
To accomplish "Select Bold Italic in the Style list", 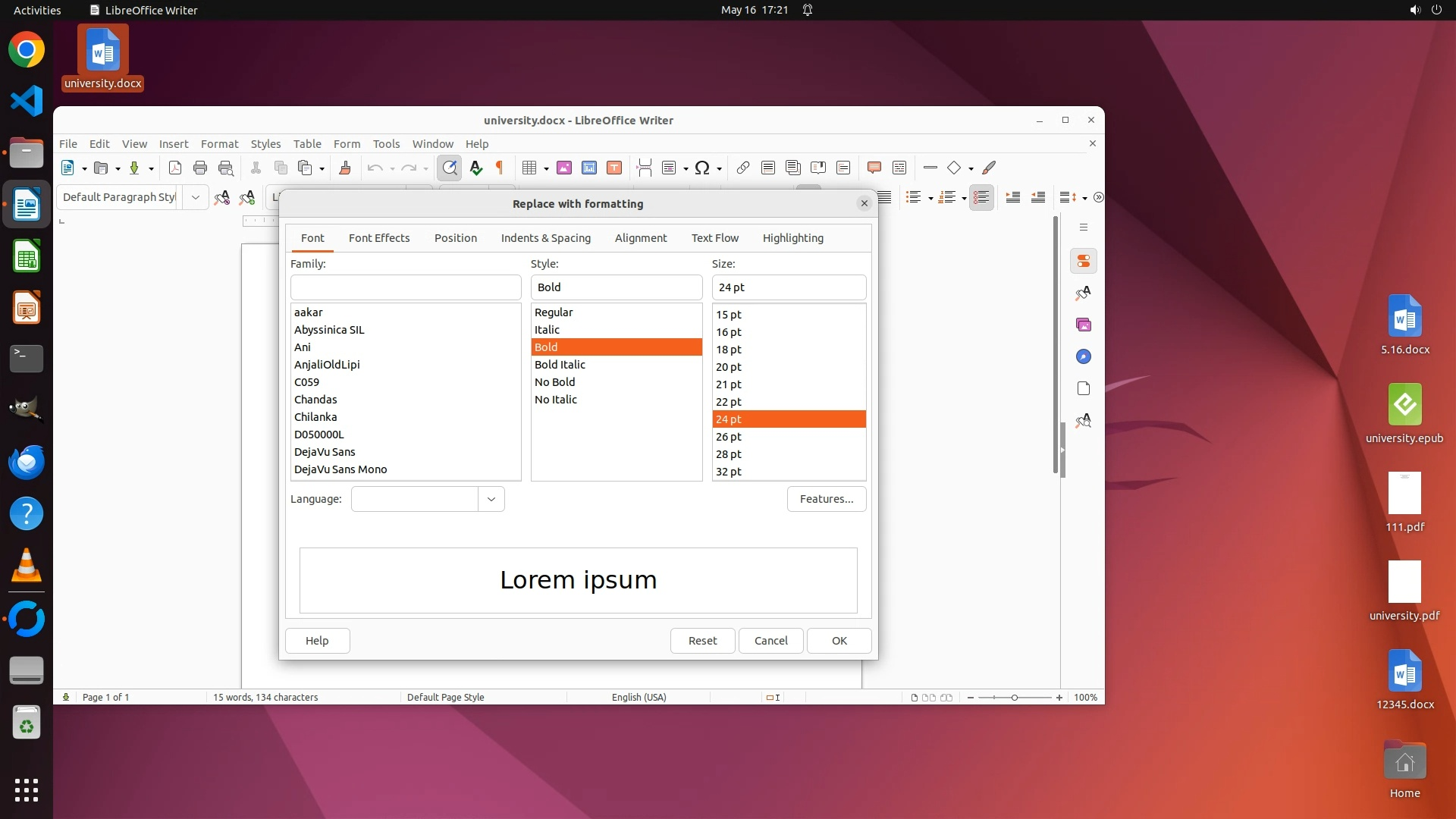I will [560, 365].
